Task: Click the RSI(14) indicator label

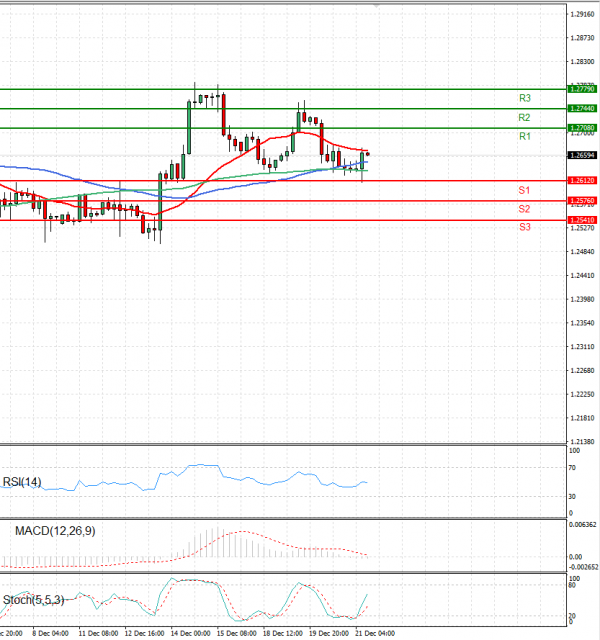Action: coord(22,482)
